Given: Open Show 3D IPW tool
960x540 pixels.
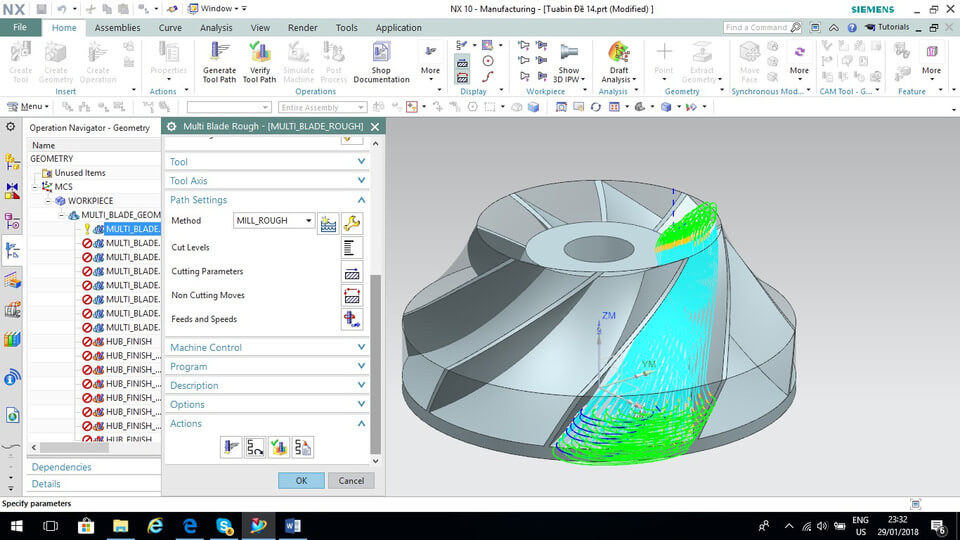Looking at the screenshot, I should (569, 62).
